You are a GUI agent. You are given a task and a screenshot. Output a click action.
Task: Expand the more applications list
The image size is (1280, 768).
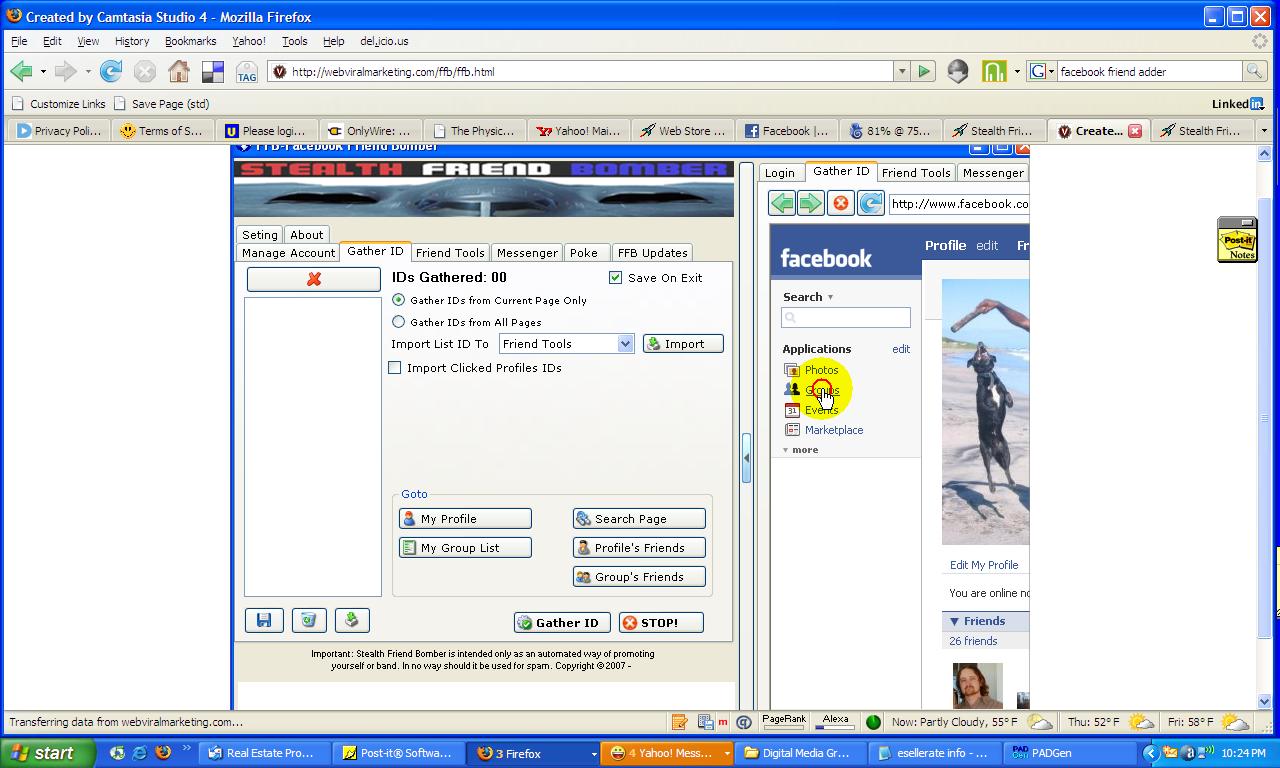coord(800,450)
